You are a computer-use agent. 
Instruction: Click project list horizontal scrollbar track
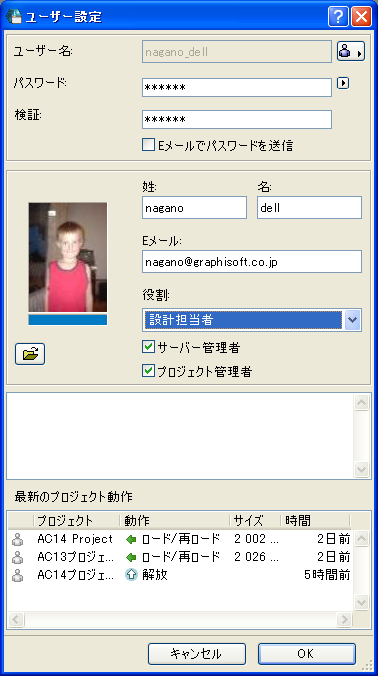[x=180, y=620]
